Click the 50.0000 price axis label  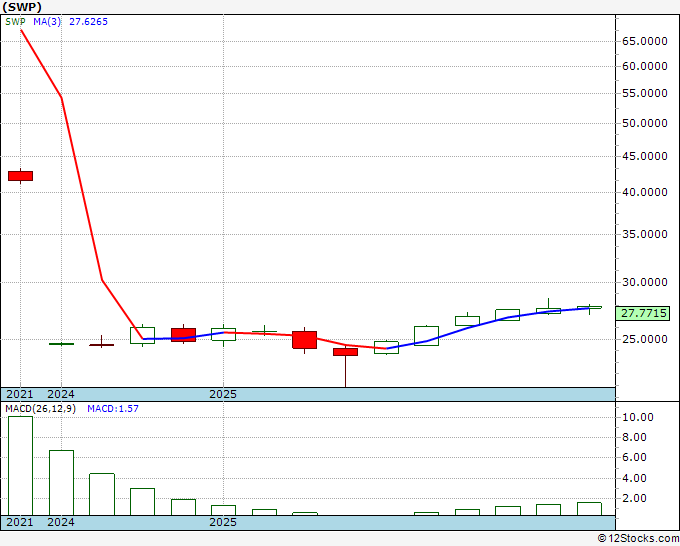pyautogui.click(x=645, y=123)
